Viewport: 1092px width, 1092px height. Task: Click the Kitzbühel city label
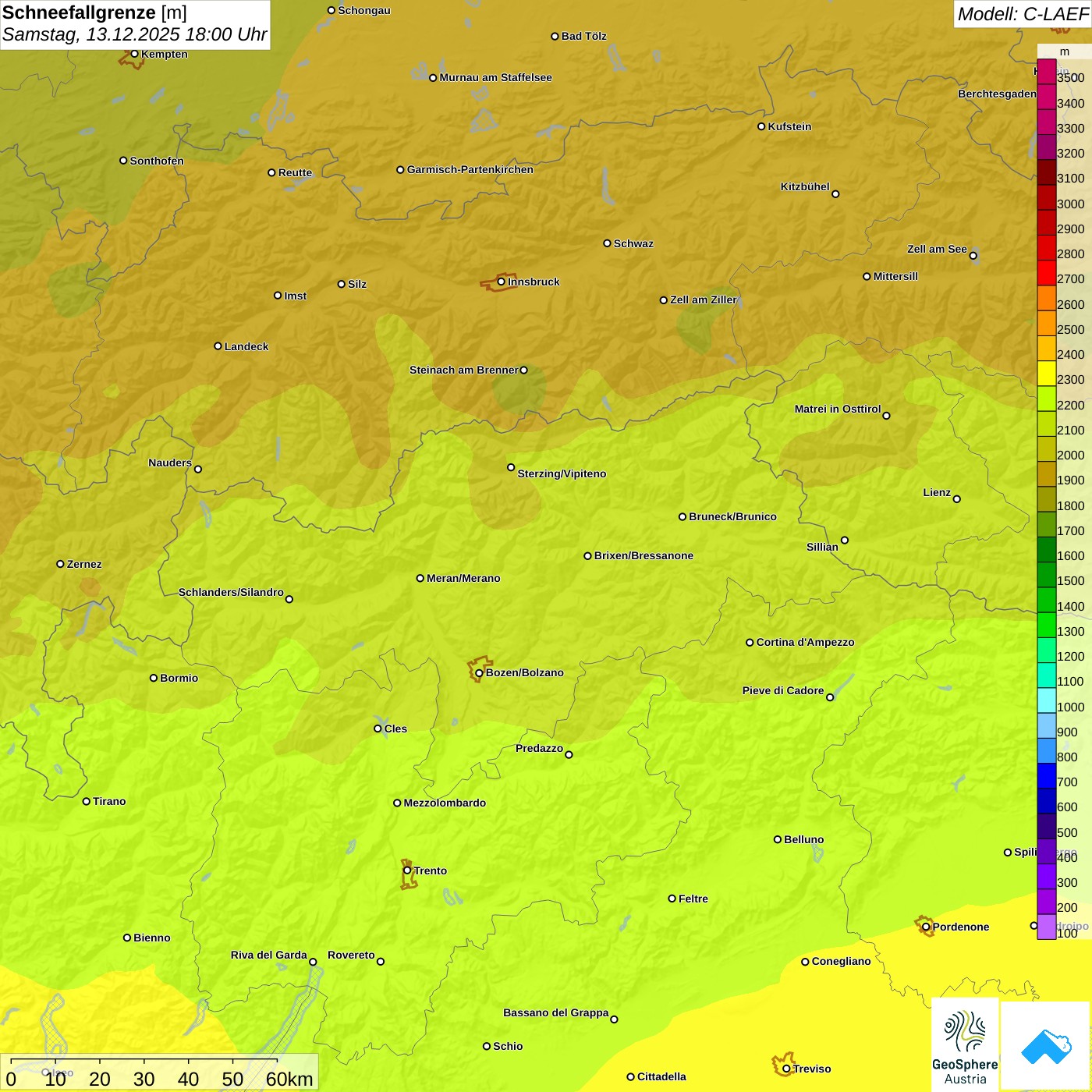pyautogui.click(x=805, y=186)
